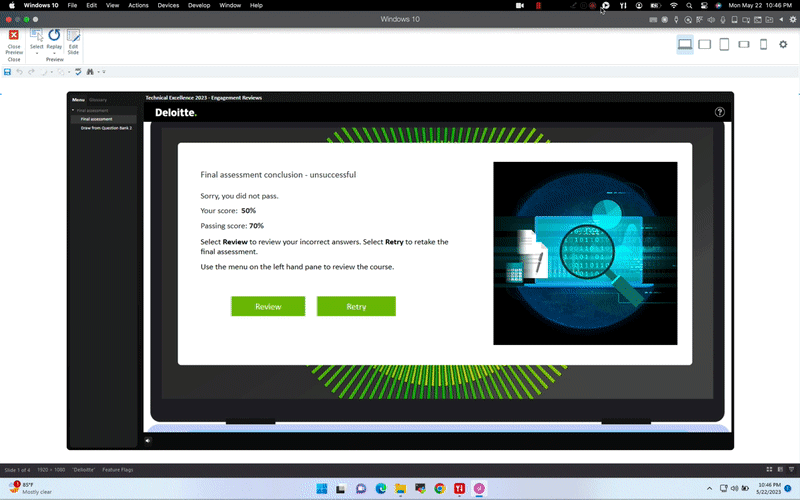Switch preview to tablet landscape mode
Viewport: 800px width, 500px height.
(705, 44)
